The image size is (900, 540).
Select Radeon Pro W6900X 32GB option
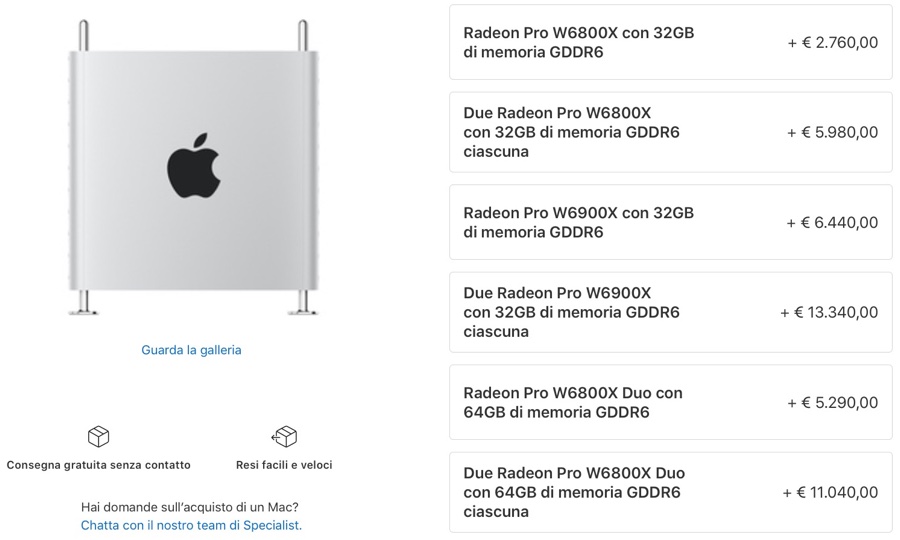670,223
